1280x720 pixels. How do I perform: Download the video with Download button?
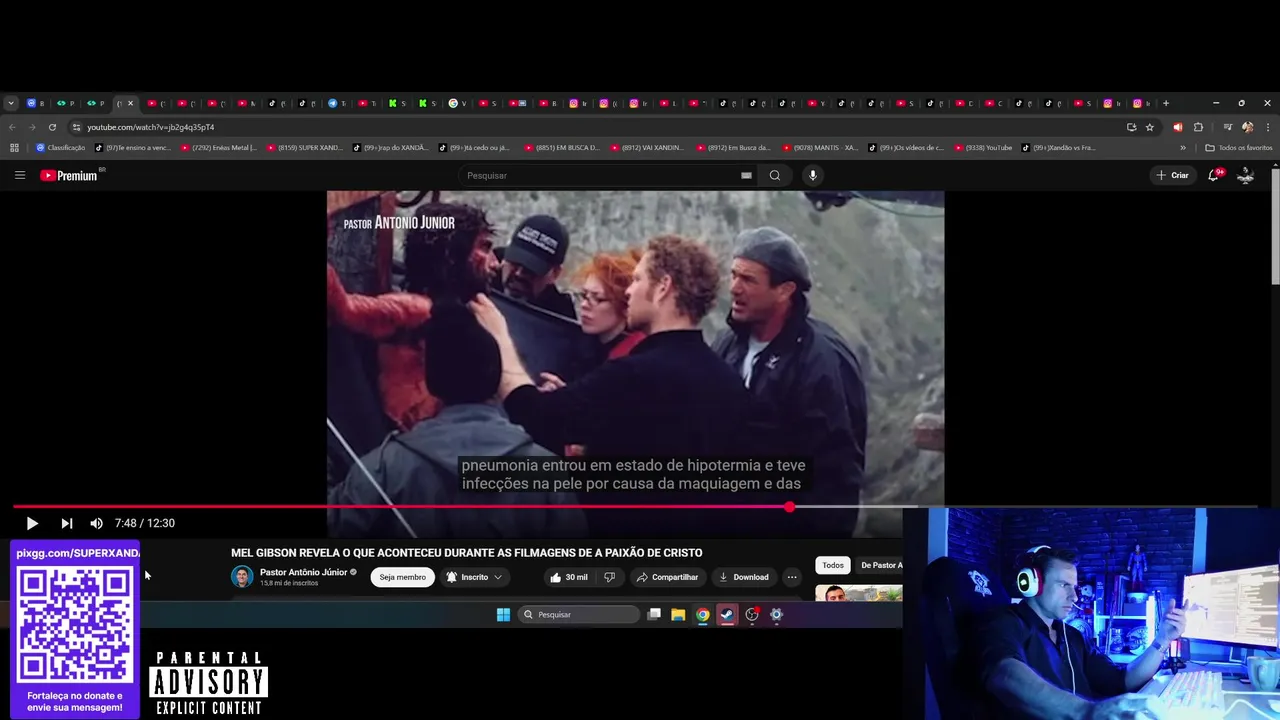(743, 577)
